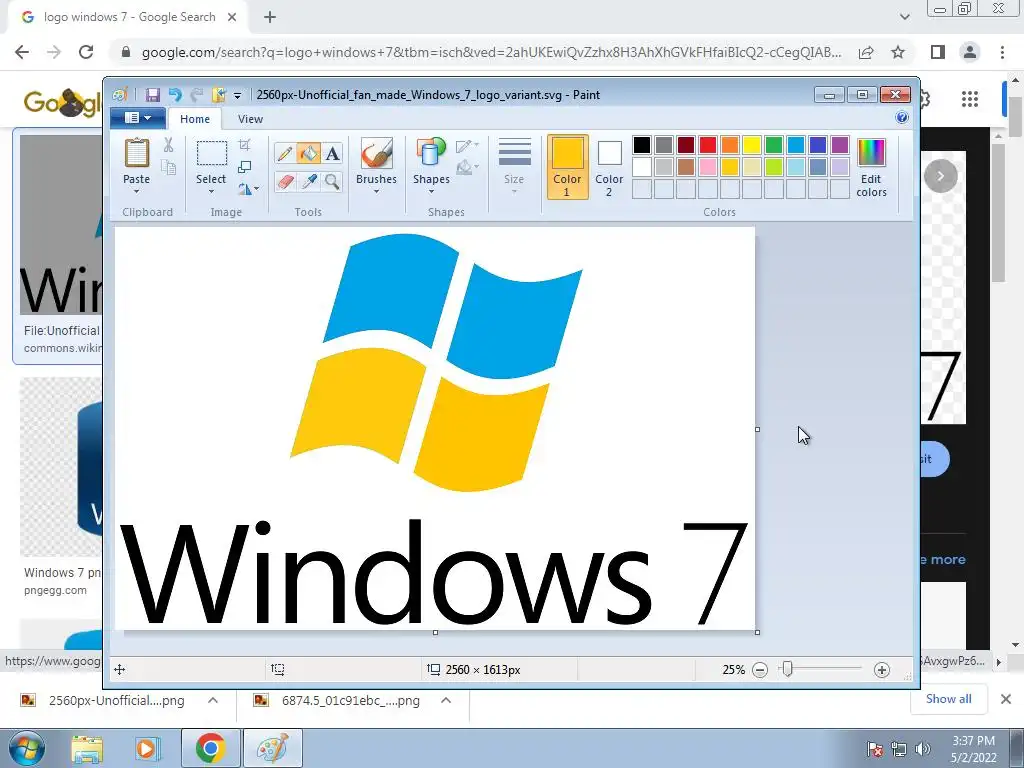Click the Shapes gallery icon

(431, 153)
